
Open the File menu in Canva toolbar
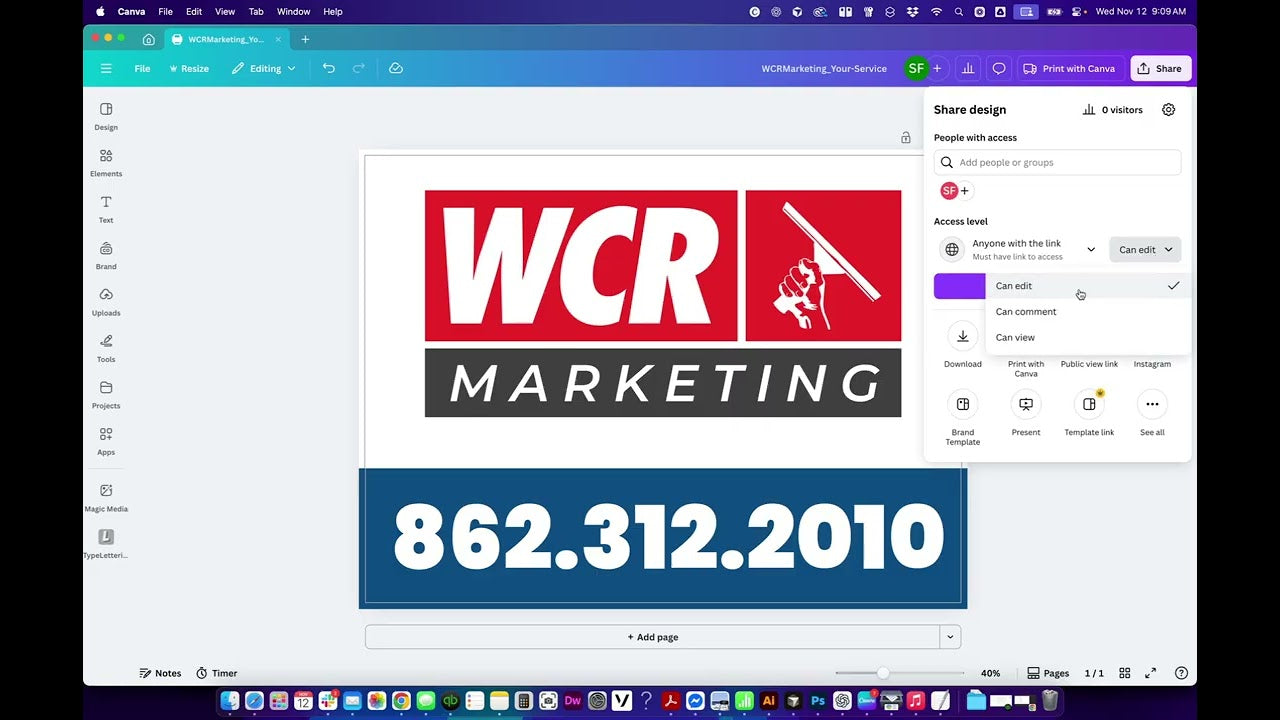coord(143,68)
